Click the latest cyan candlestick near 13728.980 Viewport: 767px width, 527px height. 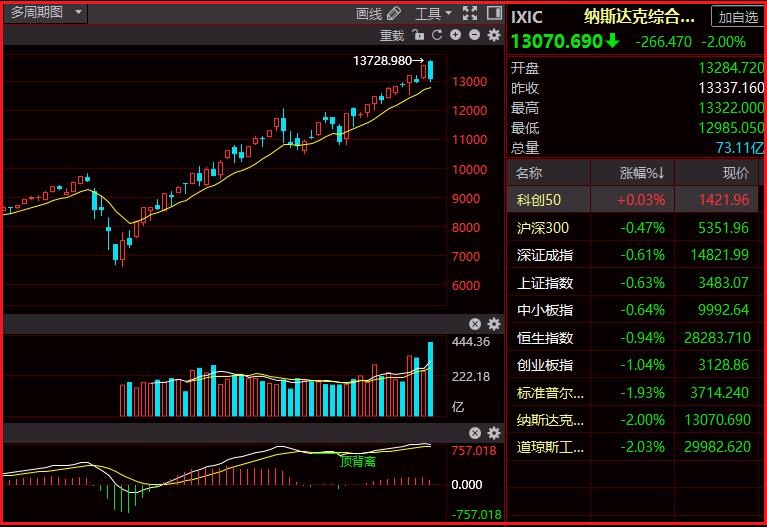tap(430, 70)
